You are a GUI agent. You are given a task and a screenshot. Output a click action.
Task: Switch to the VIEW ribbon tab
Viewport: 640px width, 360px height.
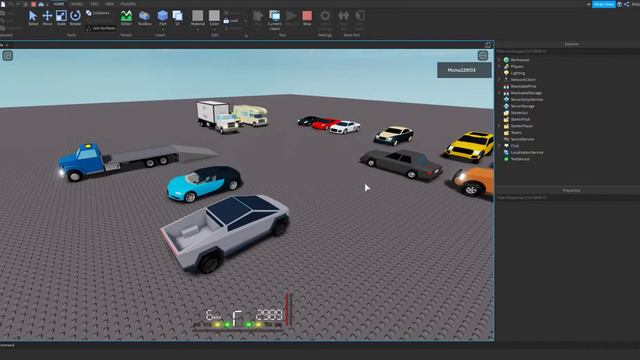[x=109, y=4]
